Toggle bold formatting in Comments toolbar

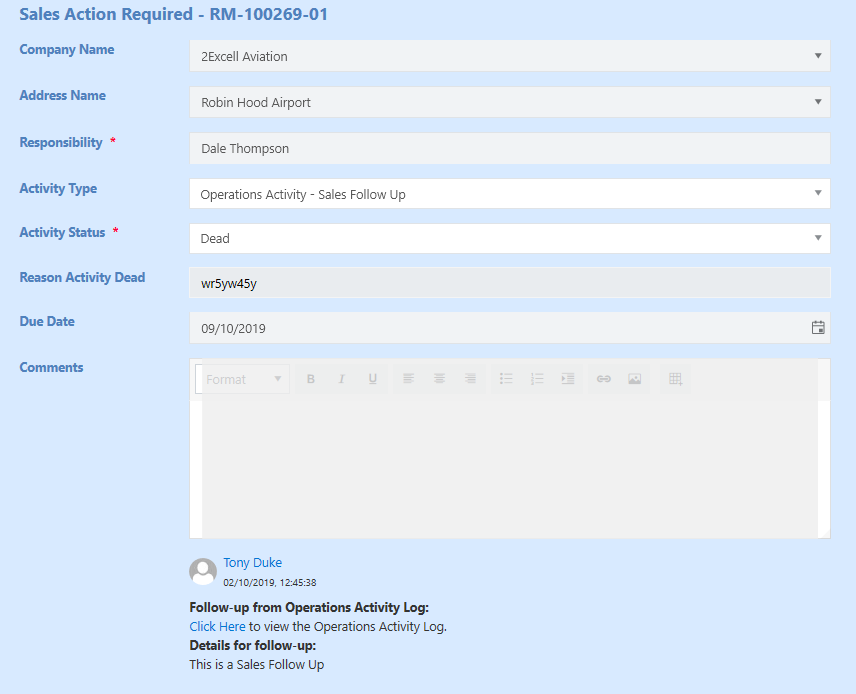tap(311, 379)
